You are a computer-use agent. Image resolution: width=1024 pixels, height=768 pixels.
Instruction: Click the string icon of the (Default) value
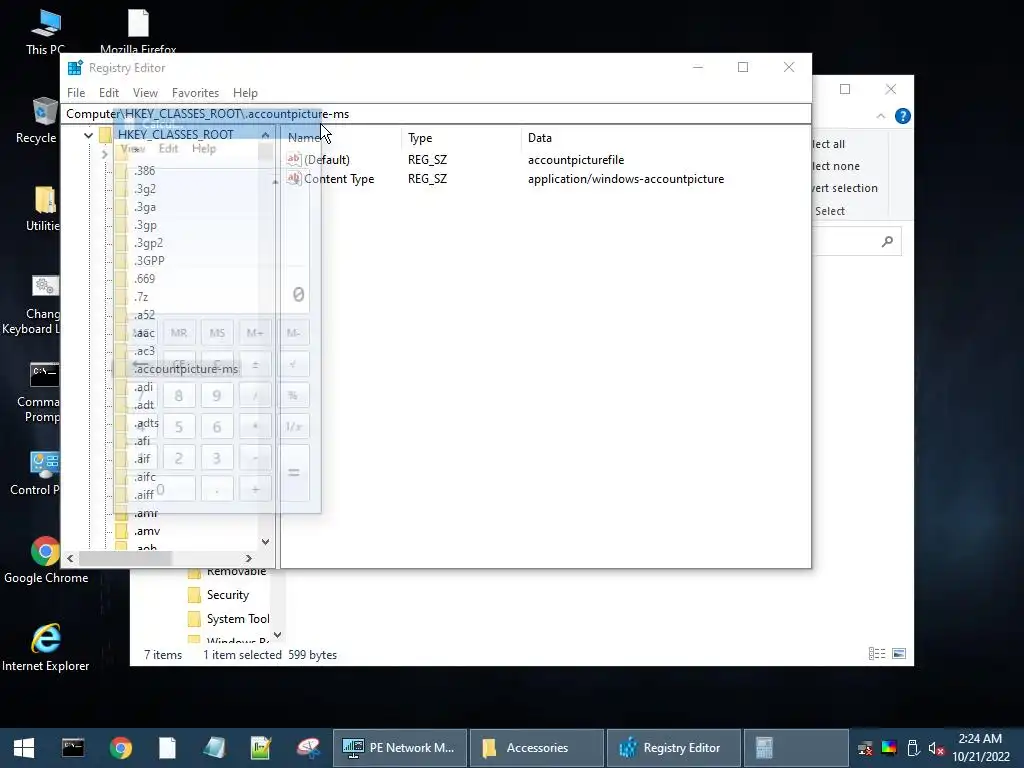(294, 159)
